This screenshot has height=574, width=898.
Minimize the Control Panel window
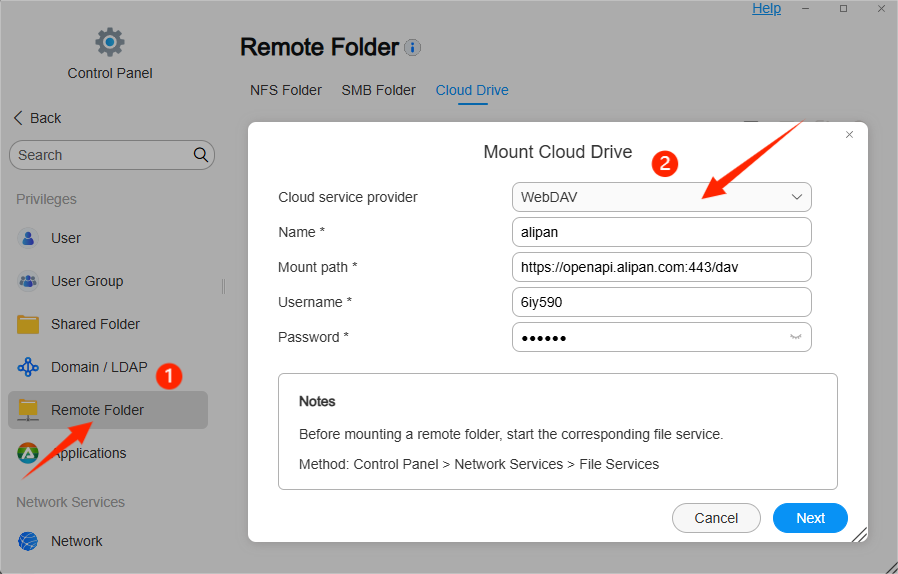805,9
